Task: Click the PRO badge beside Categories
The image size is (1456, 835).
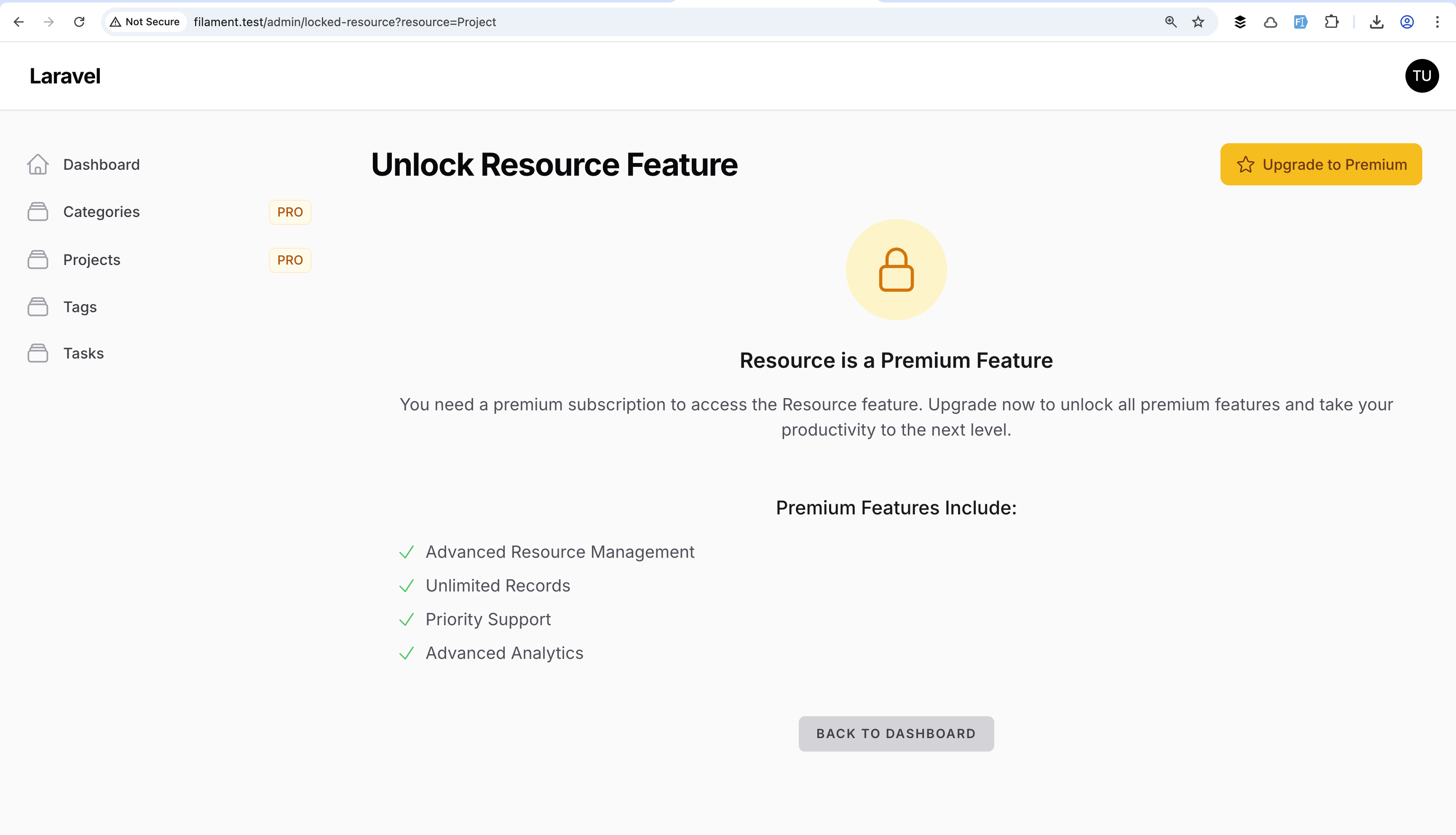Action: (x=289, y=212)
